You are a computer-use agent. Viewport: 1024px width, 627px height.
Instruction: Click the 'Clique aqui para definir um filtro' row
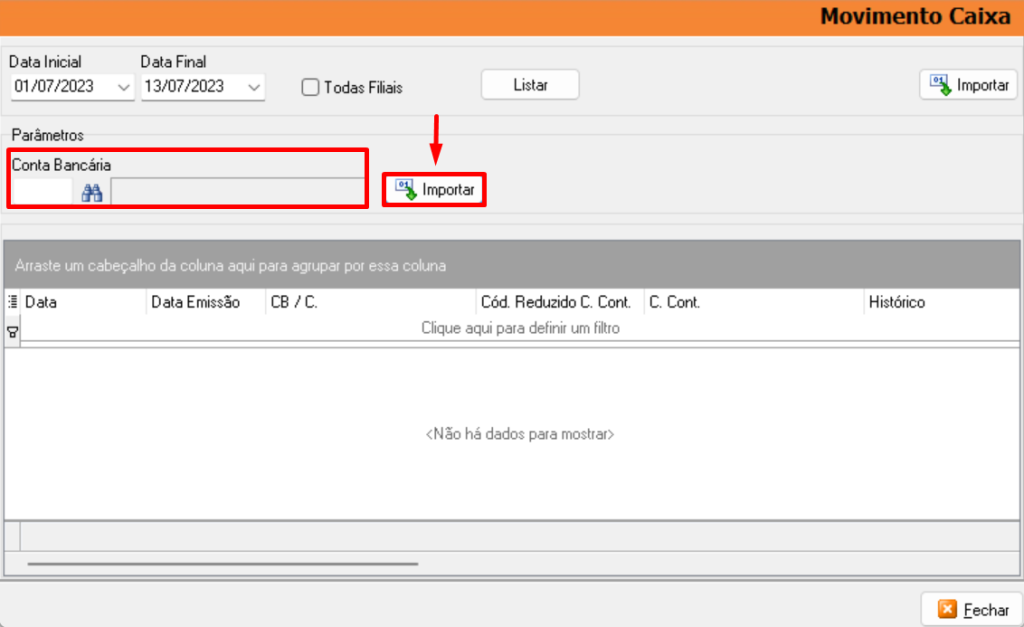coord(520,328)
